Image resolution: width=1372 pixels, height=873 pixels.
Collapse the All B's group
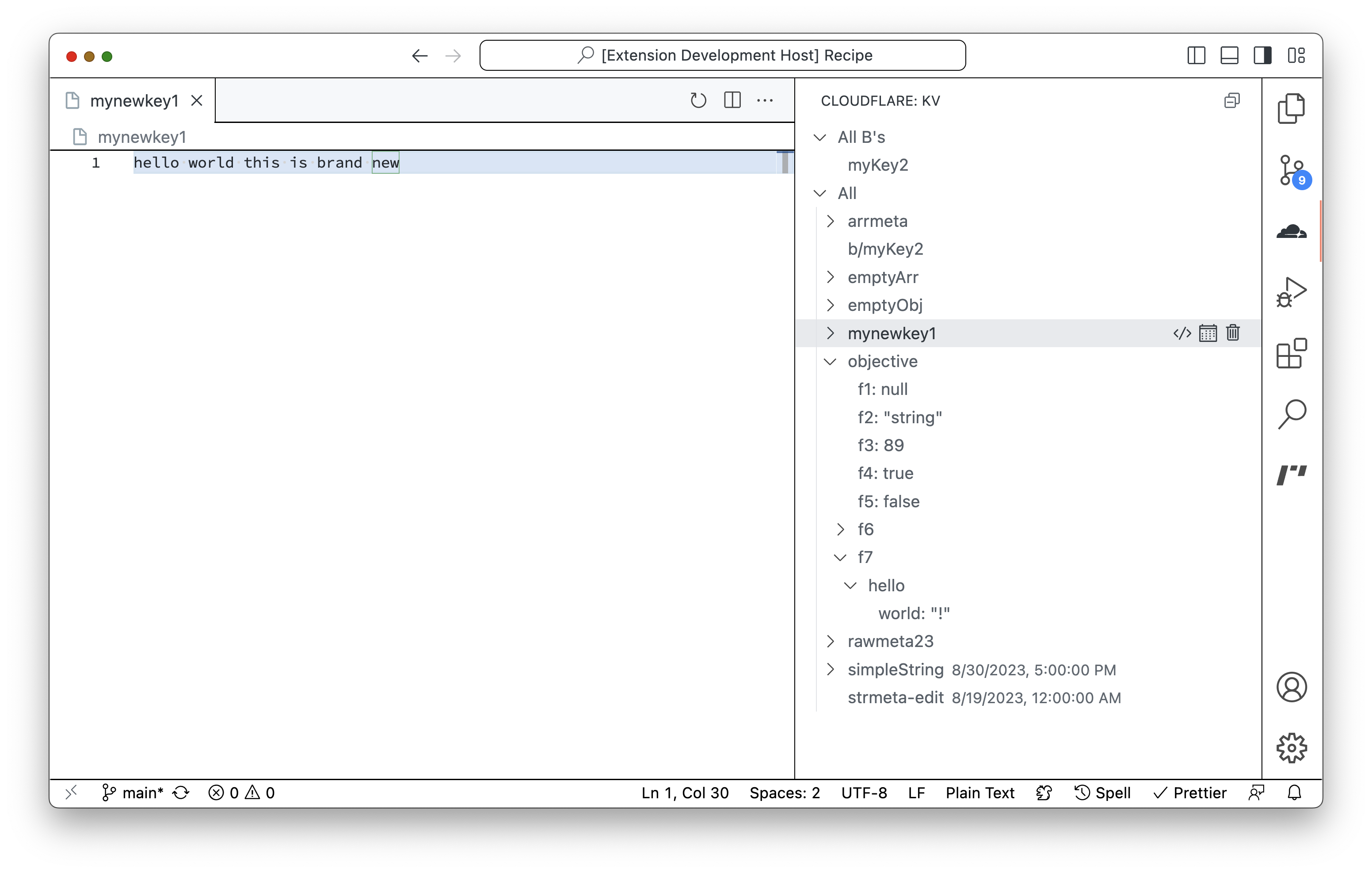[820, 137]
